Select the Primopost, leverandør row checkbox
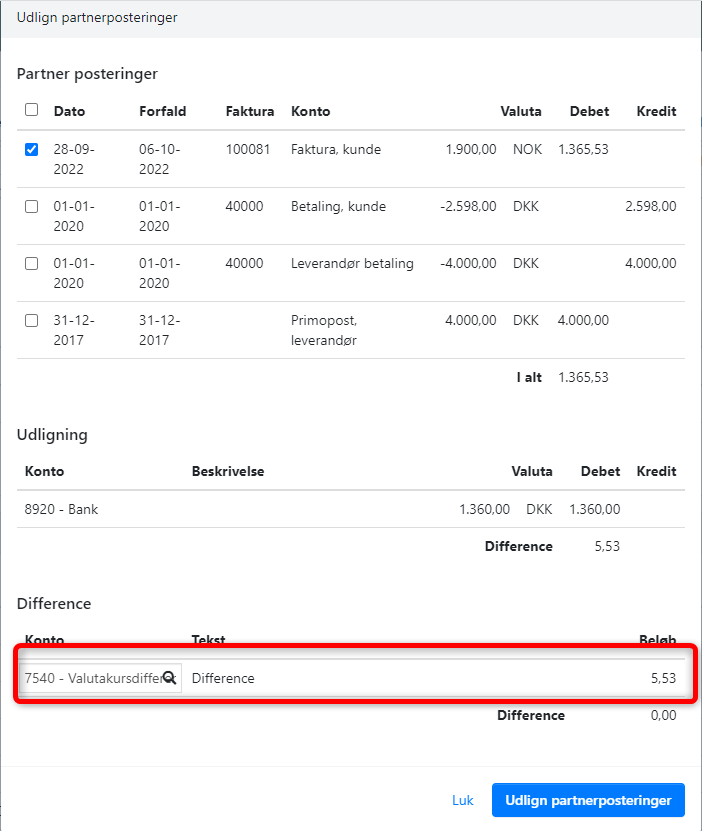Image resolution: width=702 pixels, height=831 pixels. point(31,321)
